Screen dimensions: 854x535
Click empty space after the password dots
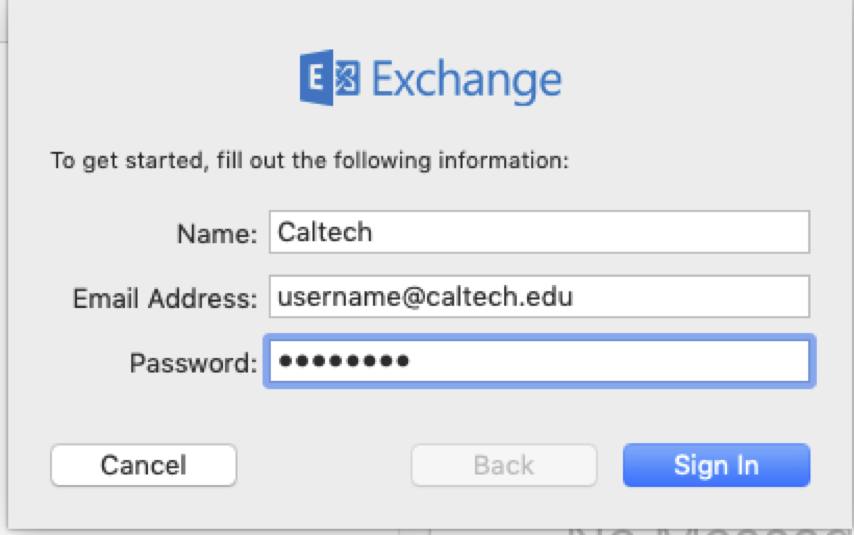pyautogui.click(x=610, y=362)
